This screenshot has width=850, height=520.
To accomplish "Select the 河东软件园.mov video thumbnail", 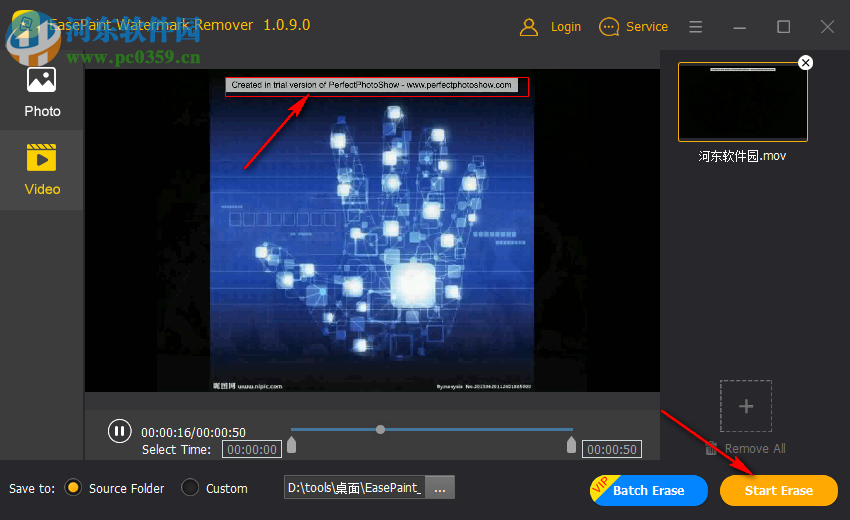I will coord(743,102).
